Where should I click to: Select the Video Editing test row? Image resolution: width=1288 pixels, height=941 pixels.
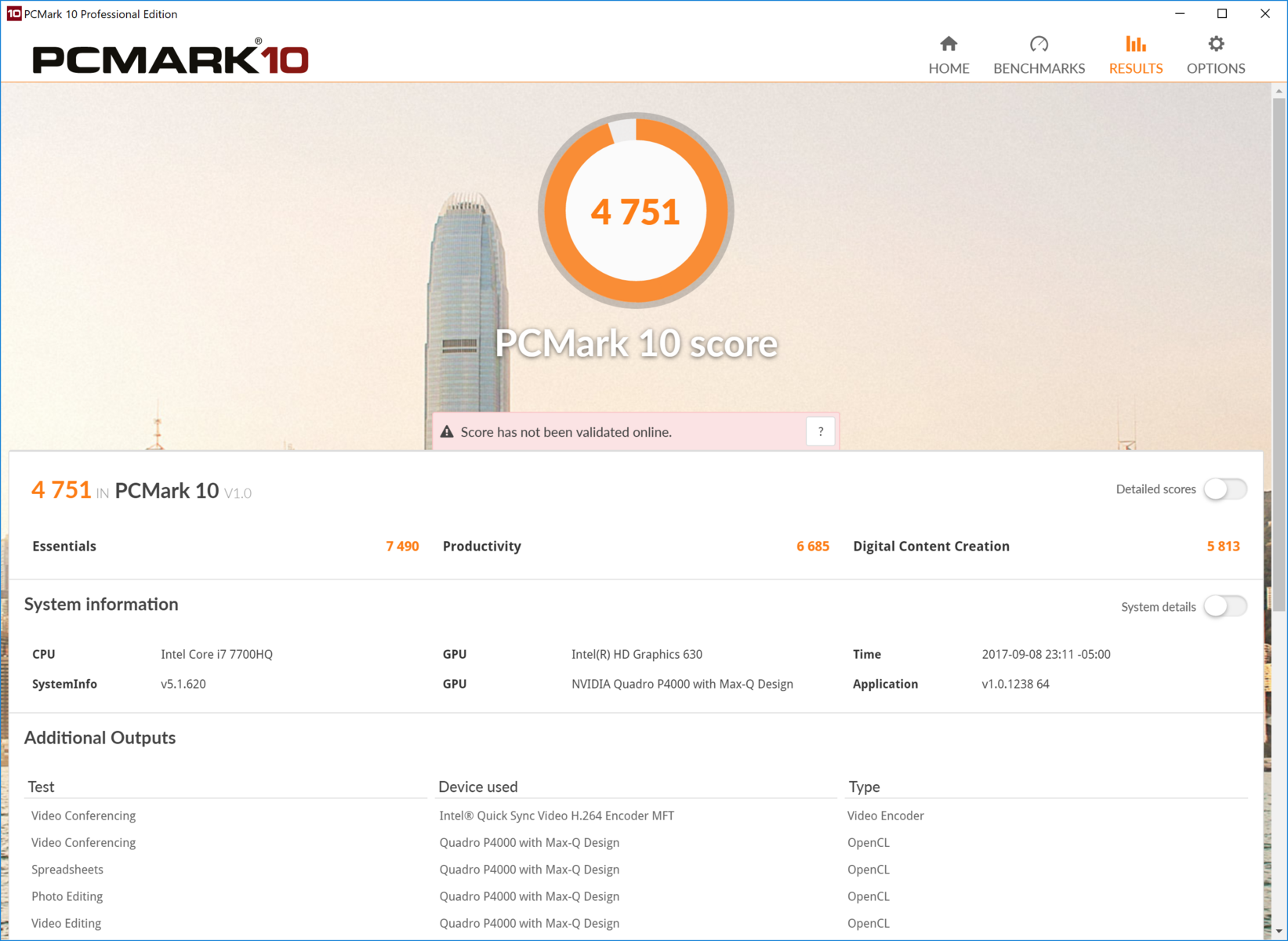tap(636, 923)
